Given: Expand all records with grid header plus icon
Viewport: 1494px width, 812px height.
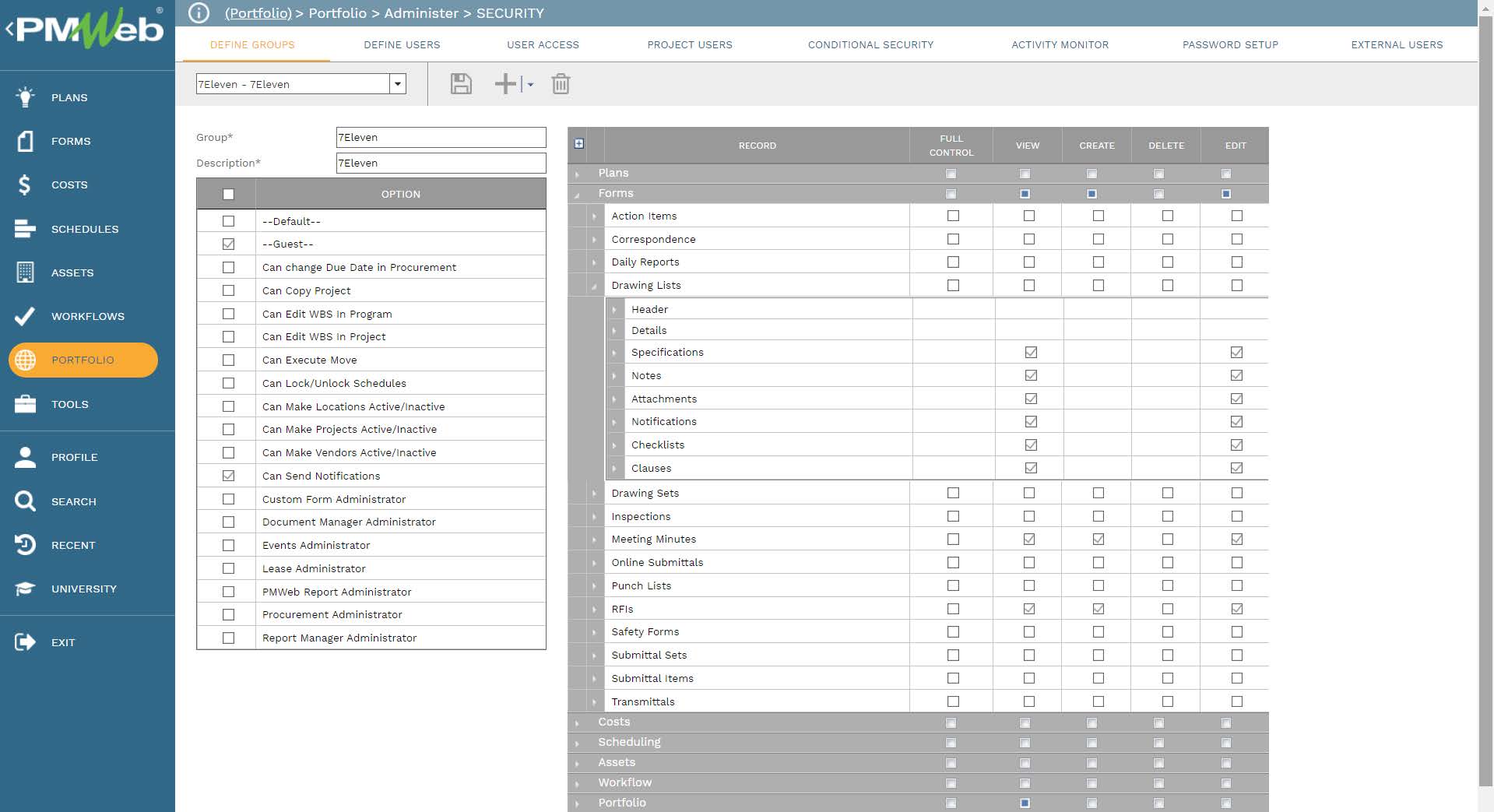Looking at the screenshot, I should (579, 144).
